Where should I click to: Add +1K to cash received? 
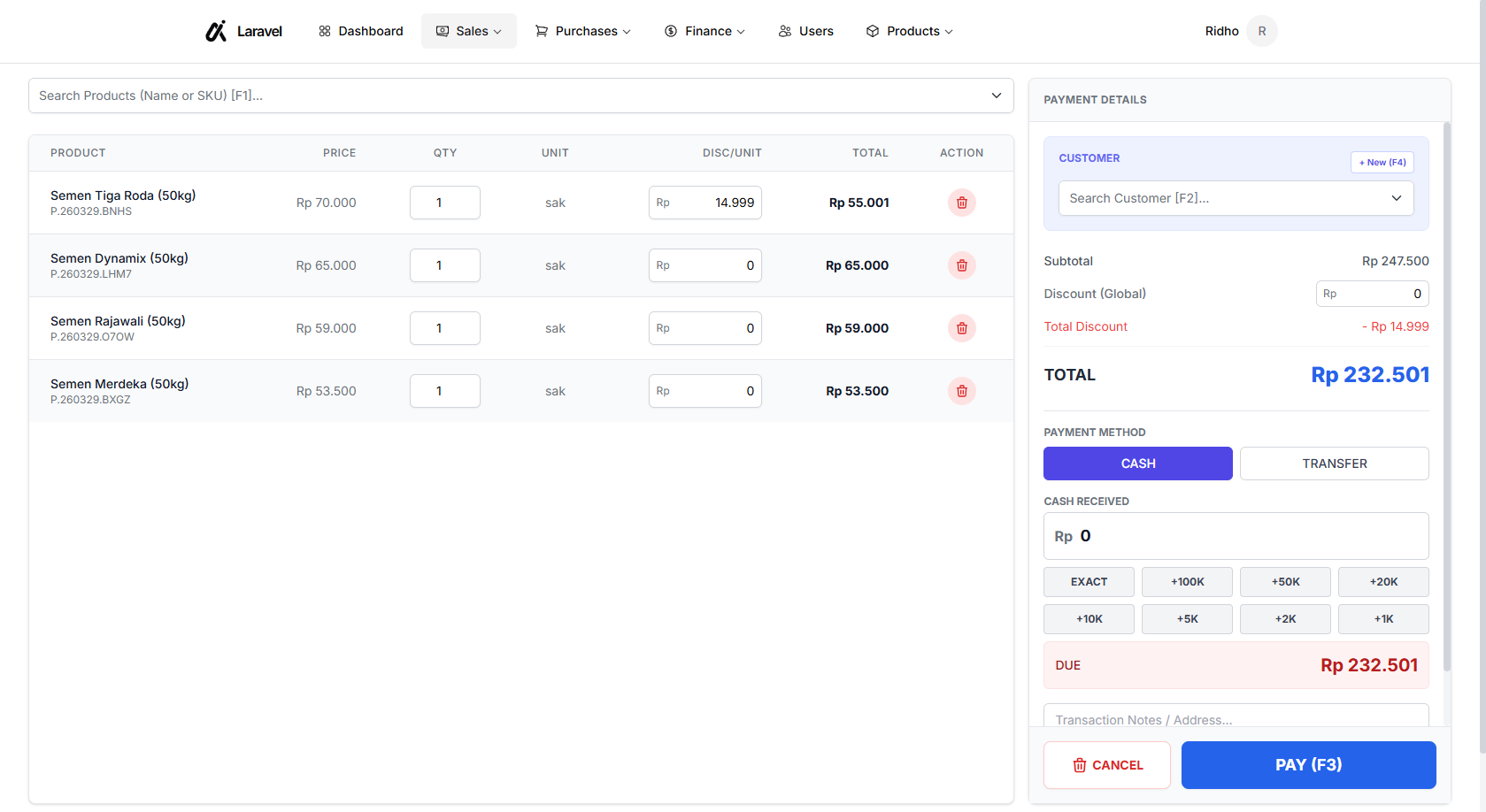1384,619
